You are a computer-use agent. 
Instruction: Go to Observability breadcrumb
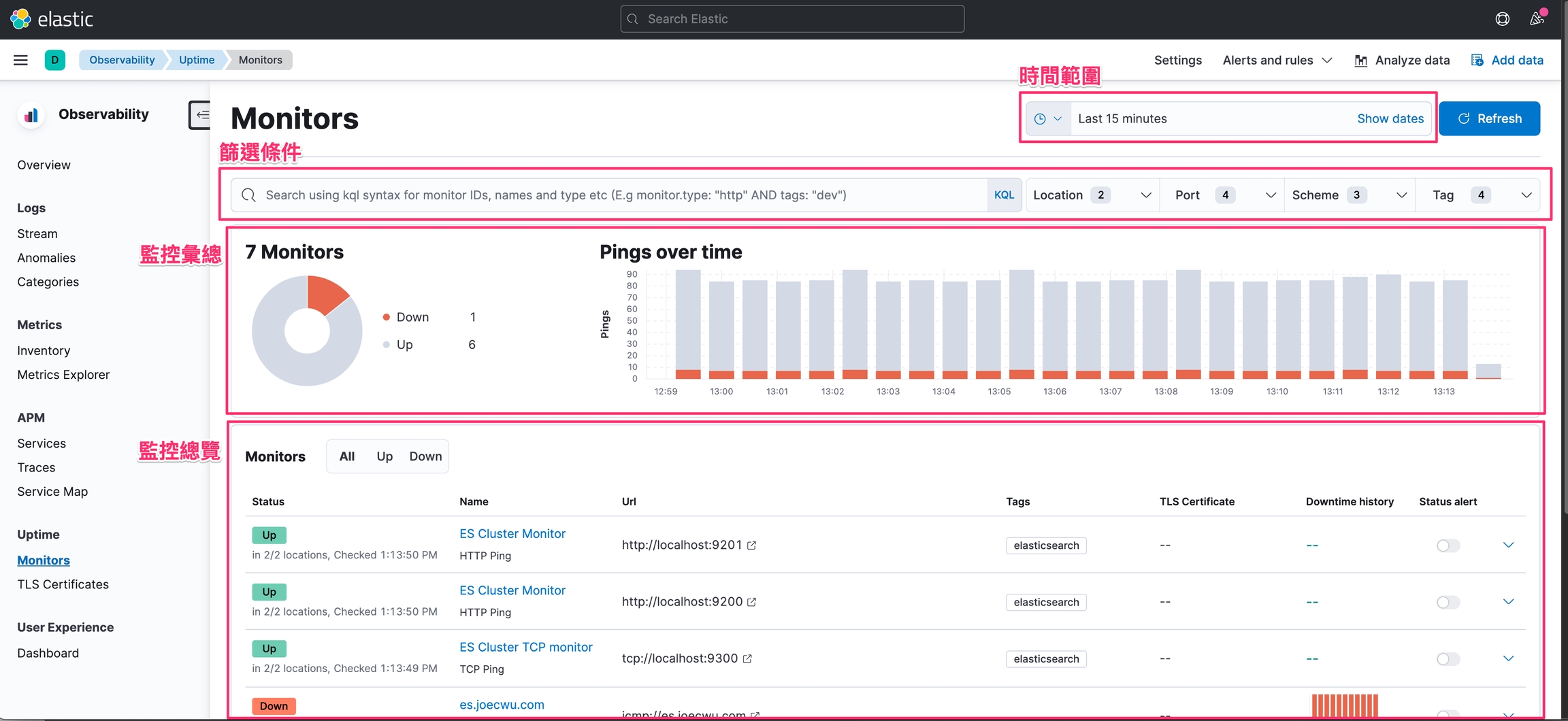pos(122,60)
